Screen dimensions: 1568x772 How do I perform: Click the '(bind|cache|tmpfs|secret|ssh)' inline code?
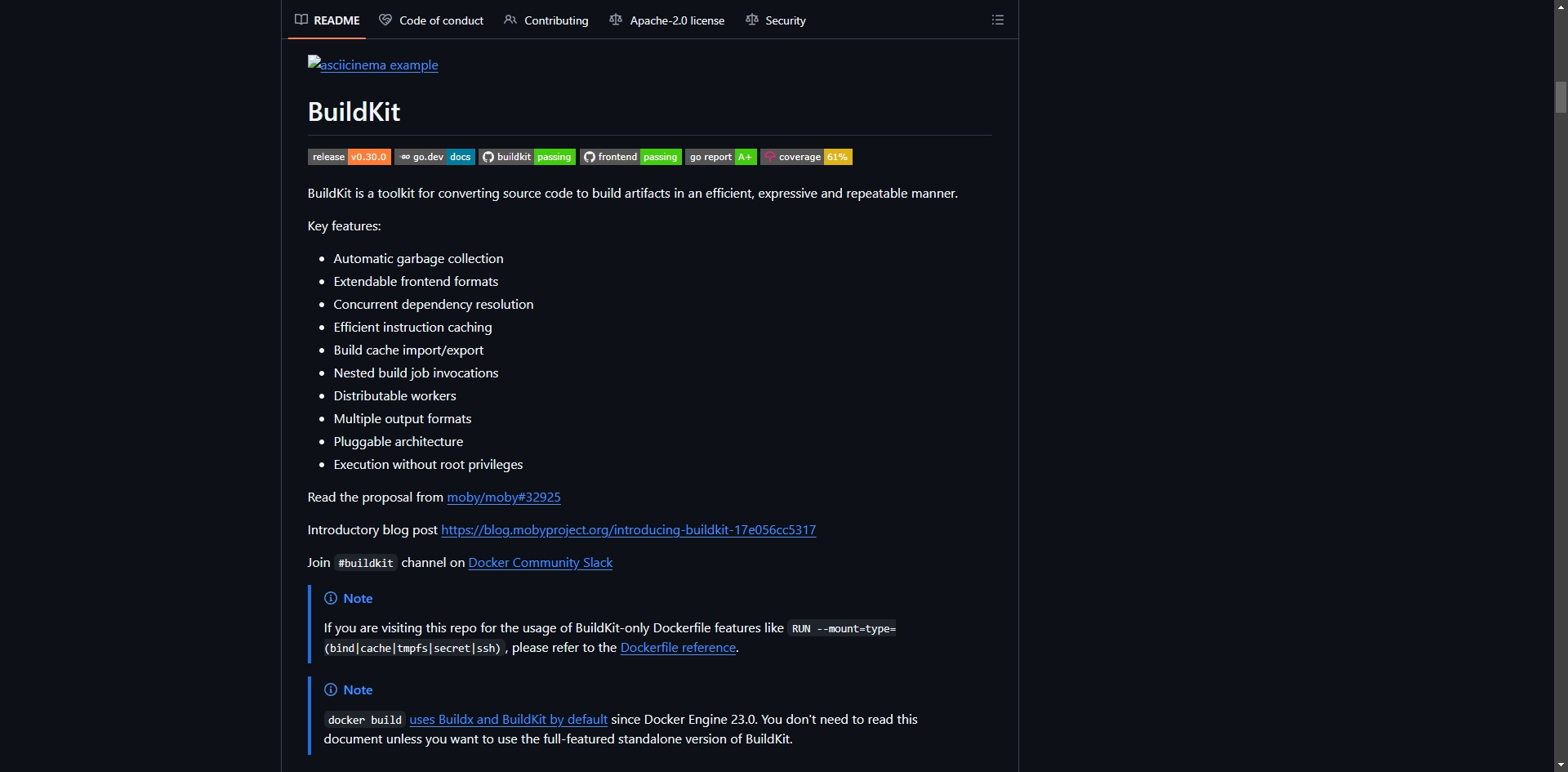pos(413,648)
